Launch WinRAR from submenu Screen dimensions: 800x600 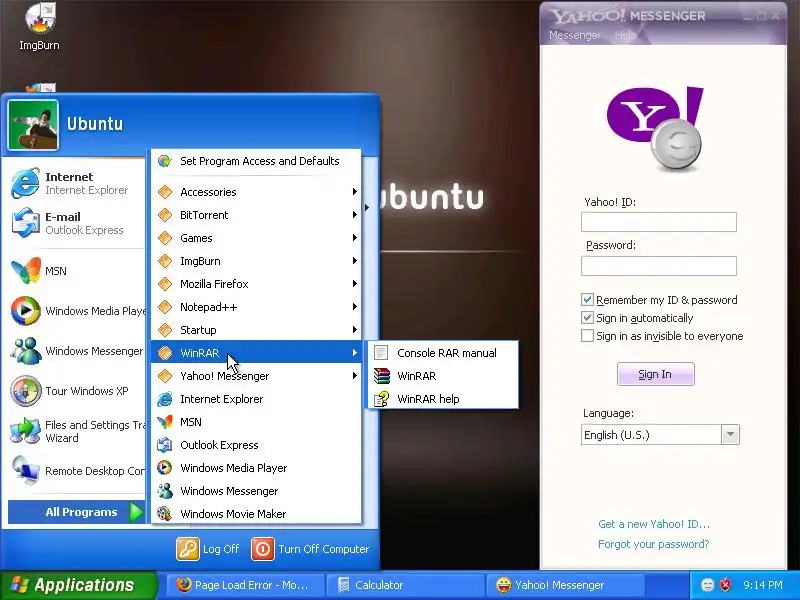point(443,376)
